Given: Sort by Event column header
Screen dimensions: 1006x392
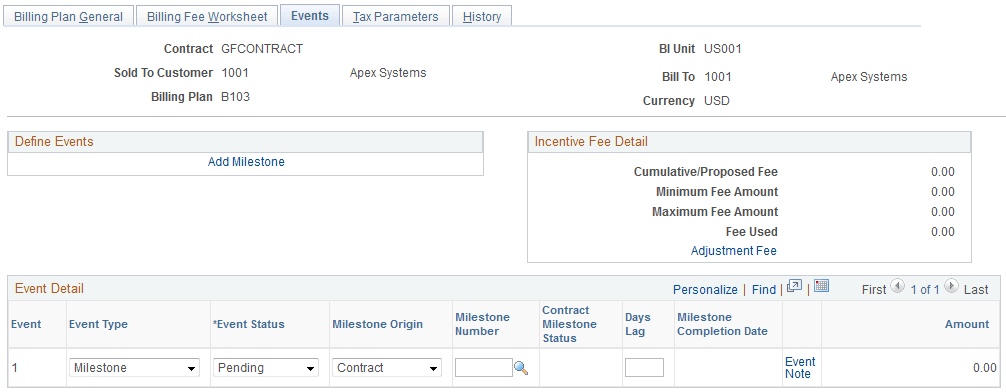Looking at the screenshot, I should (x=26, y=324).
